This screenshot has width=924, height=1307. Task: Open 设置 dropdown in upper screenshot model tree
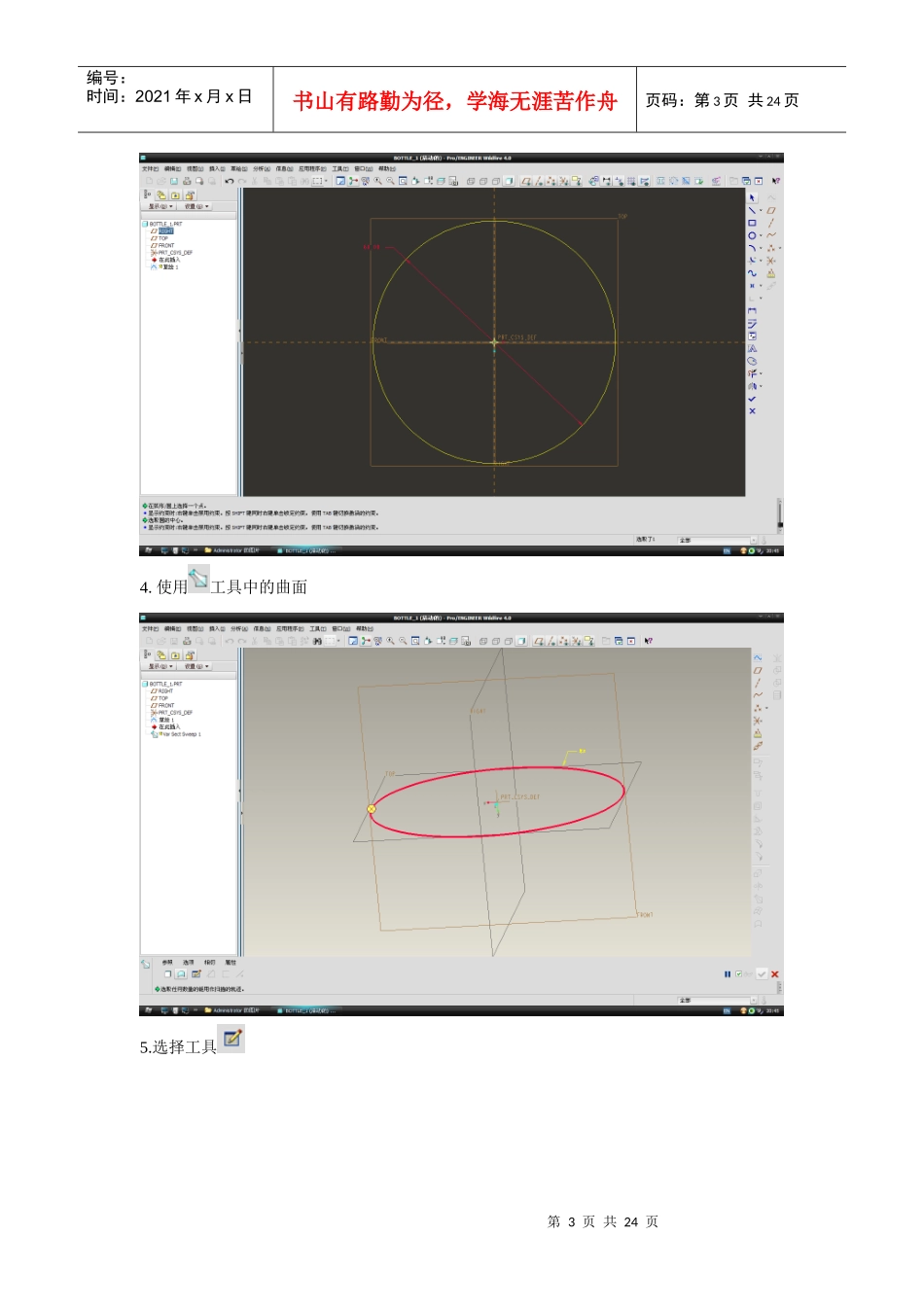coord(195,206)
